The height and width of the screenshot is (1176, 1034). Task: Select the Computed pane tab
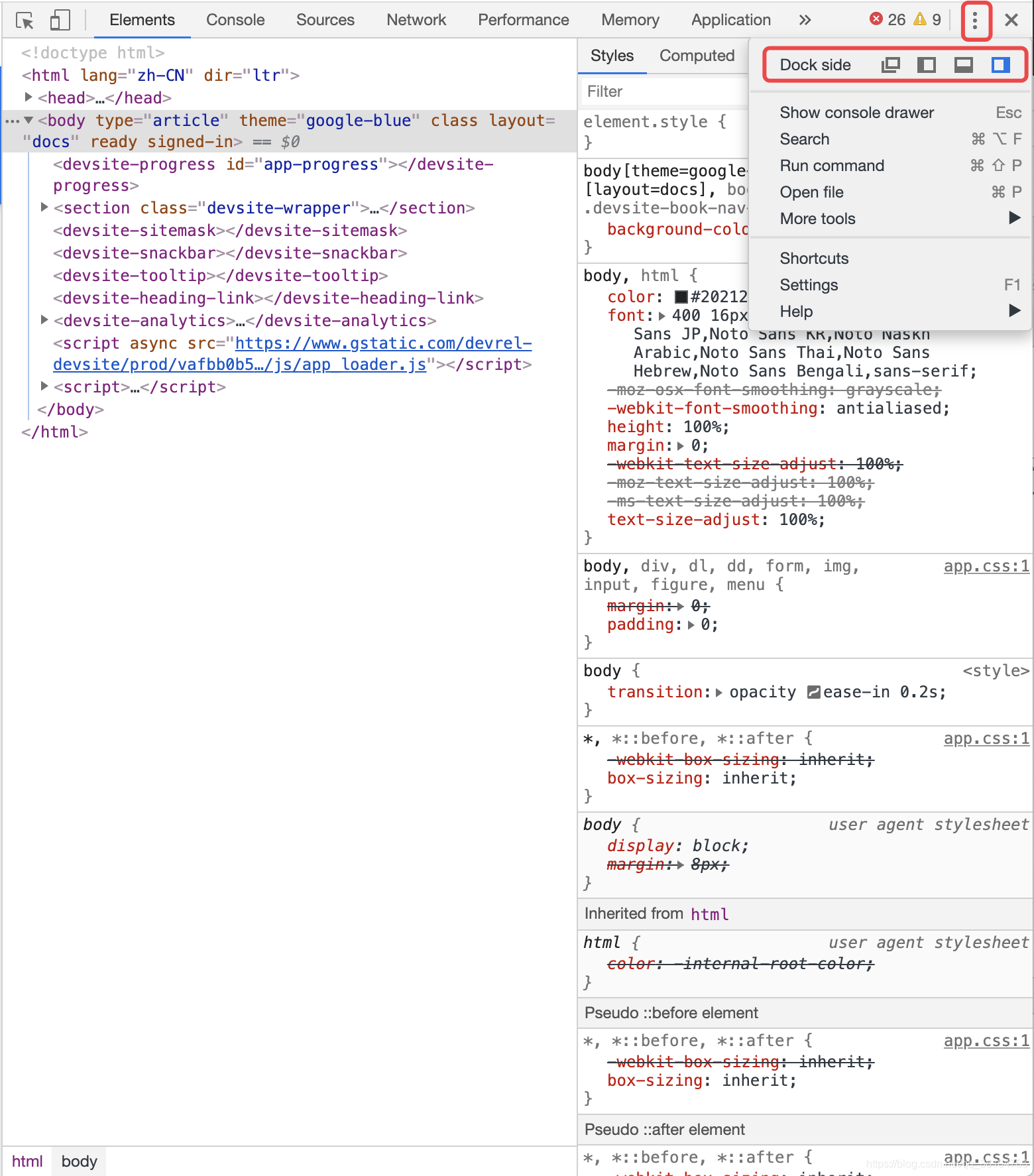coord(697,56)
